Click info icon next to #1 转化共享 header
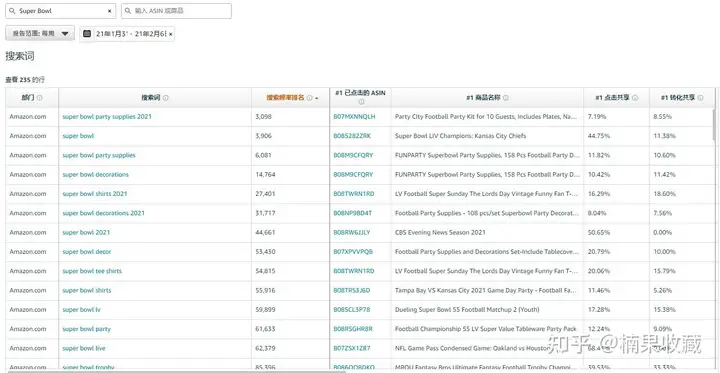The width and height of the screenshot is (720, 373). [x=700, y=98]
